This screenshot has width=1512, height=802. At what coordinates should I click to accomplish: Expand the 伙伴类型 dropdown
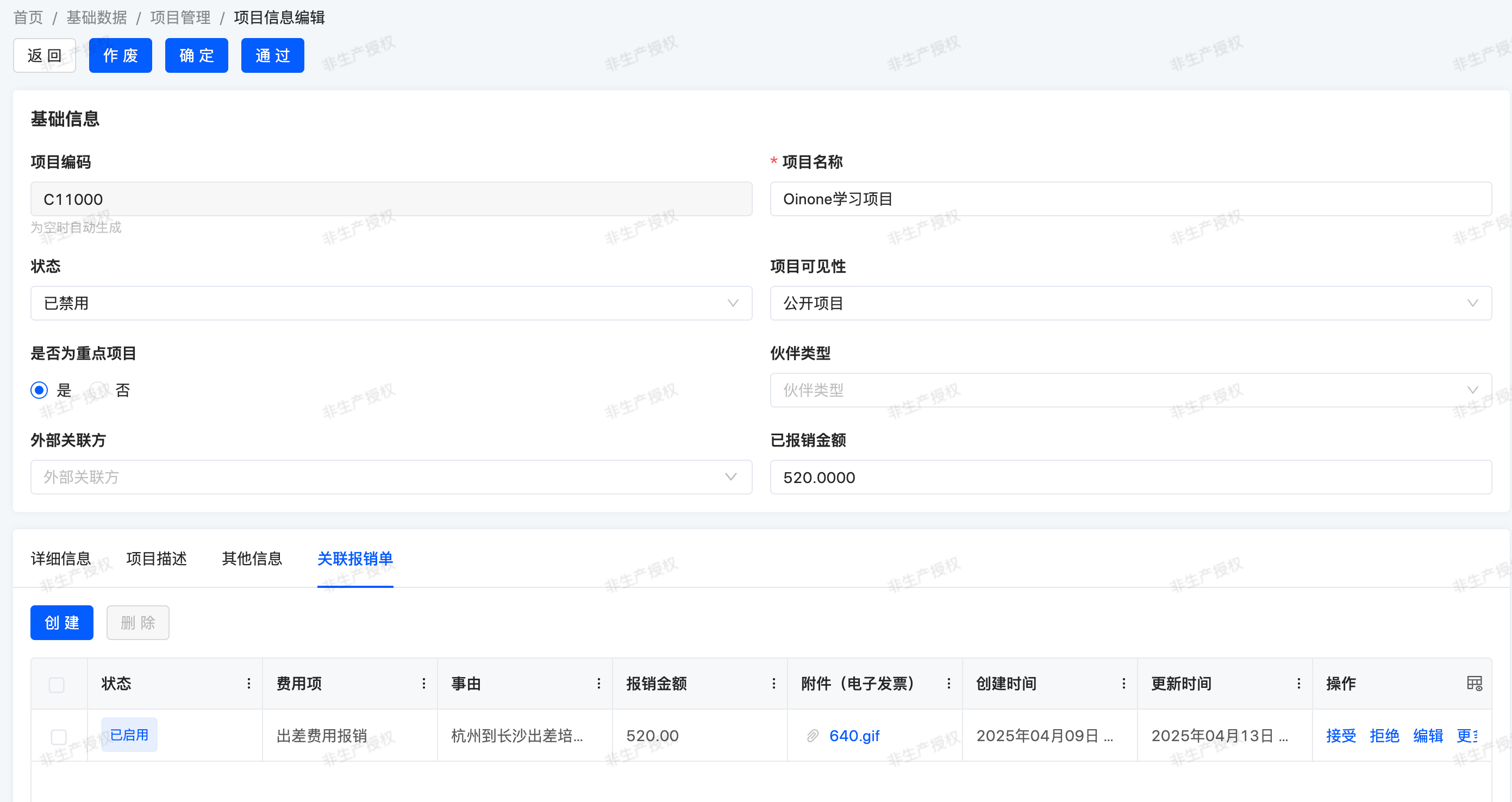(x=1130, y=390)
